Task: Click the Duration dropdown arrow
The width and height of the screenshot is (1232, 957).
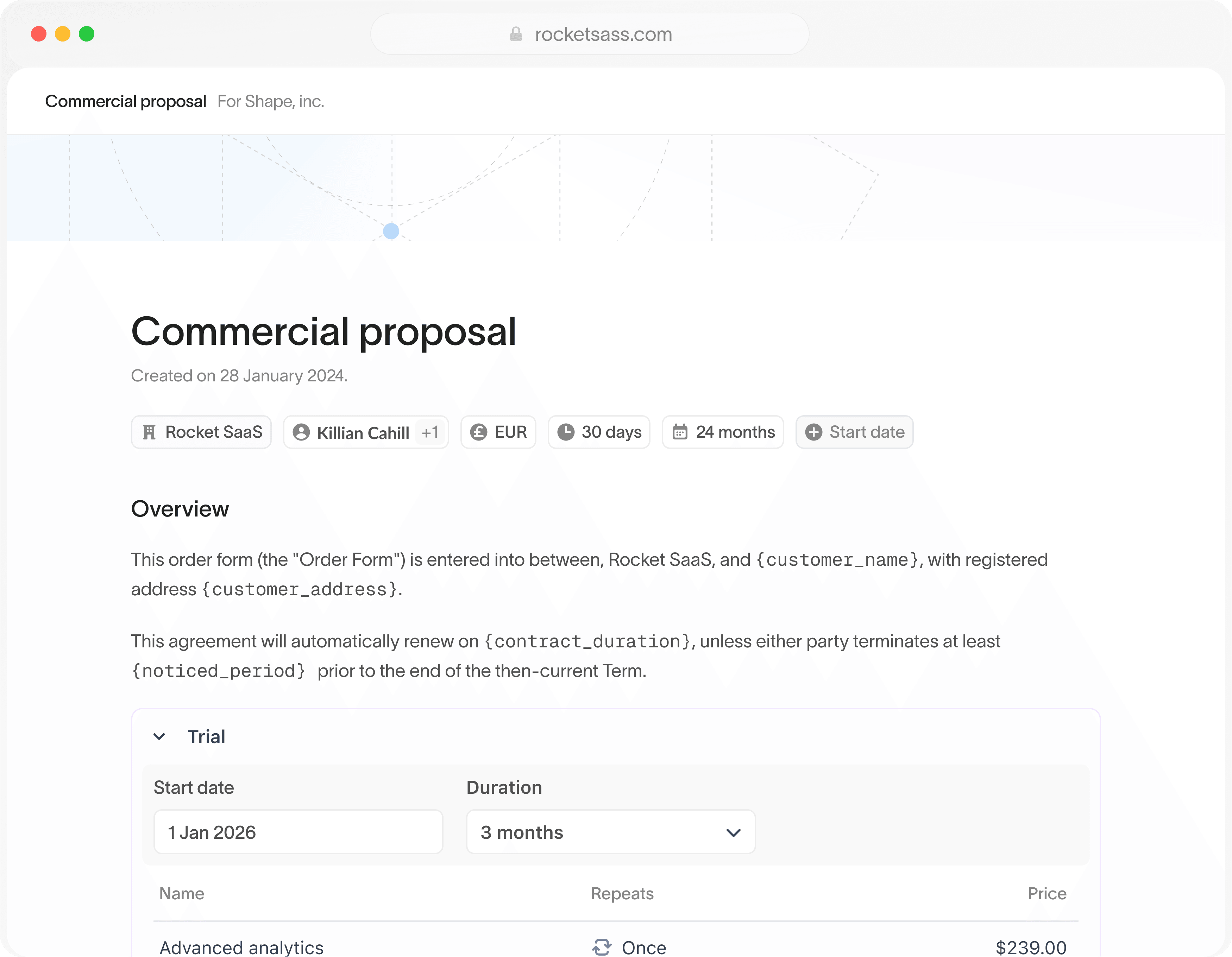Action: tap(733, 832)
